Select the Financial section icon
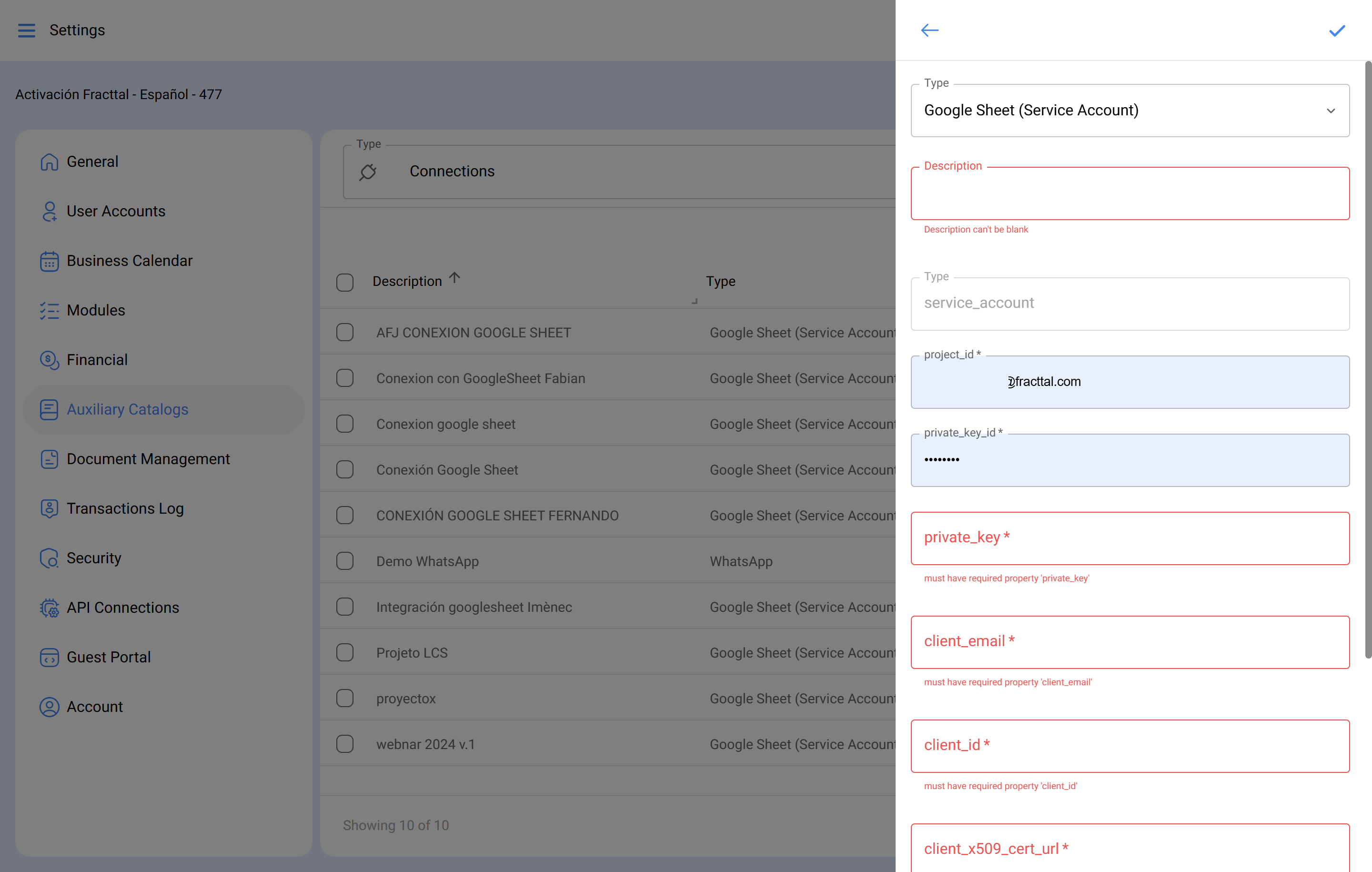Screen dimensions: 1372x872 tap(49, 360)
